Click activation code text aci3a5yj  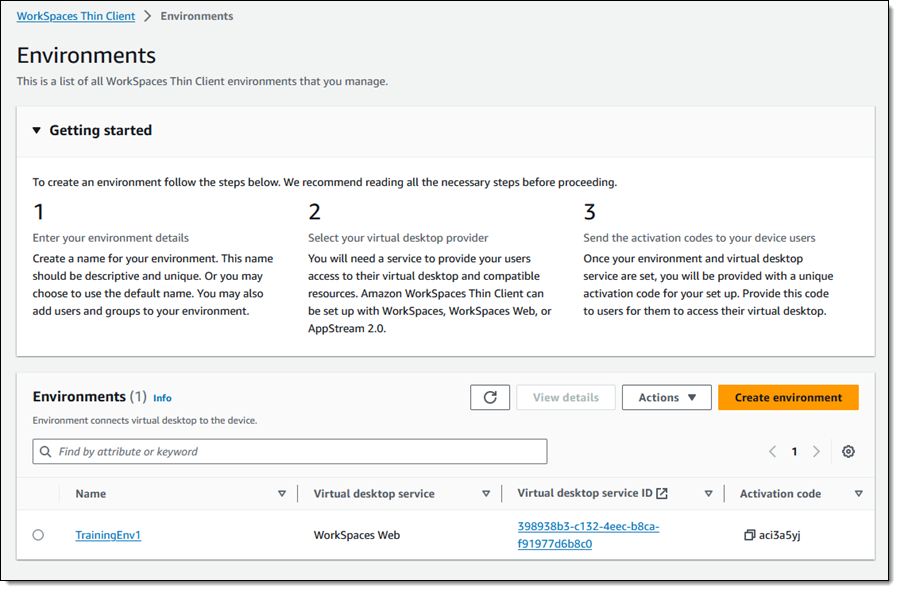[779, 535]
